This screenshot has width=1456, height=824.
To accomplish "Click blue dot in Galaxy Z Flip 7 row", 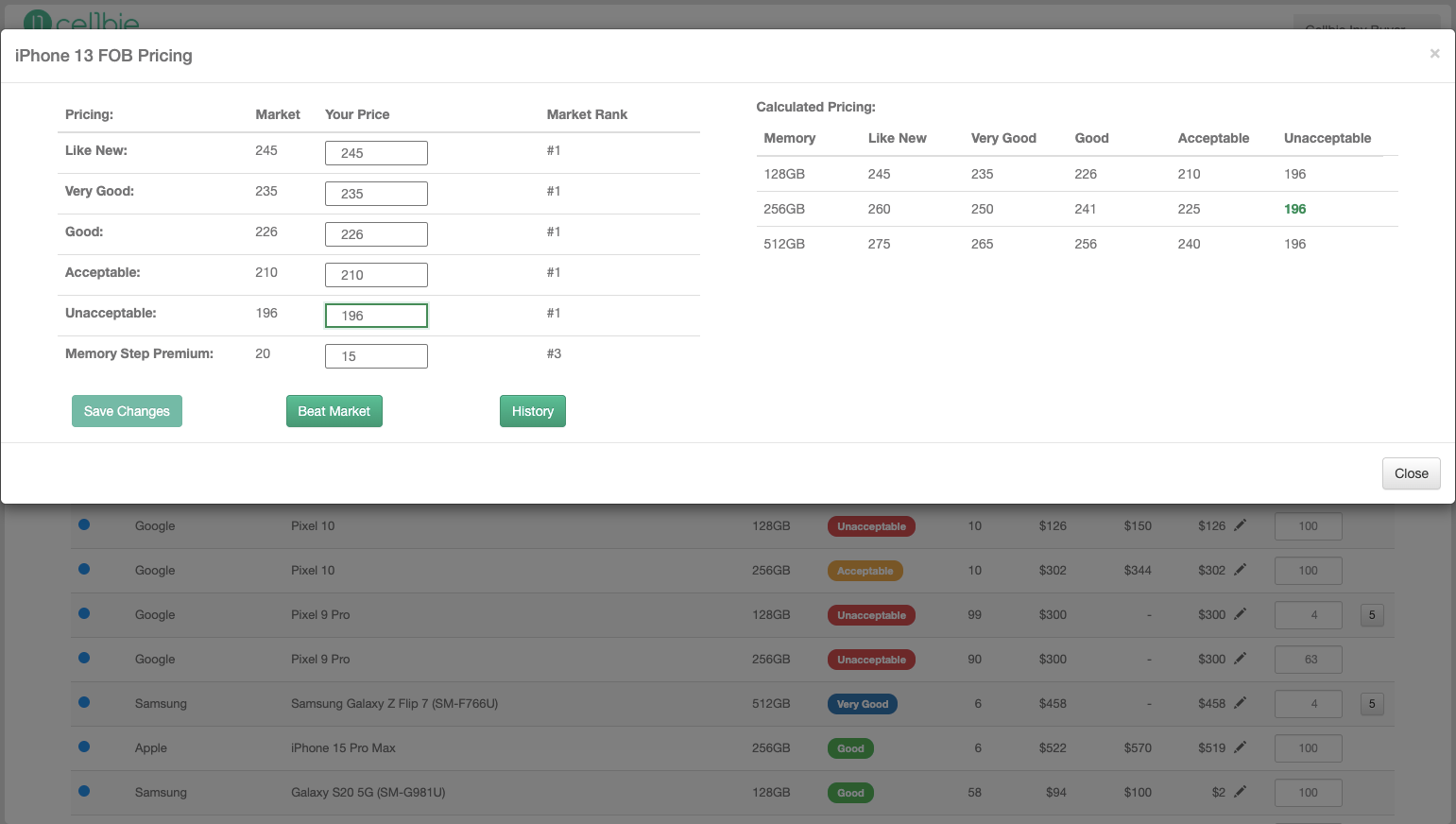I will 84,702.
